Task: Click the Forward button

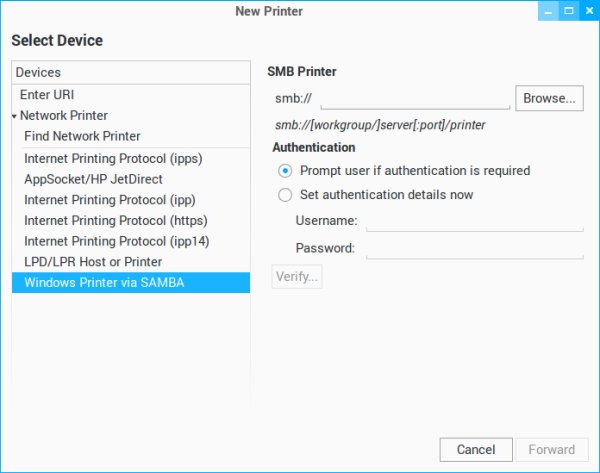Action: pyautogui.click(x=552, y=449)
